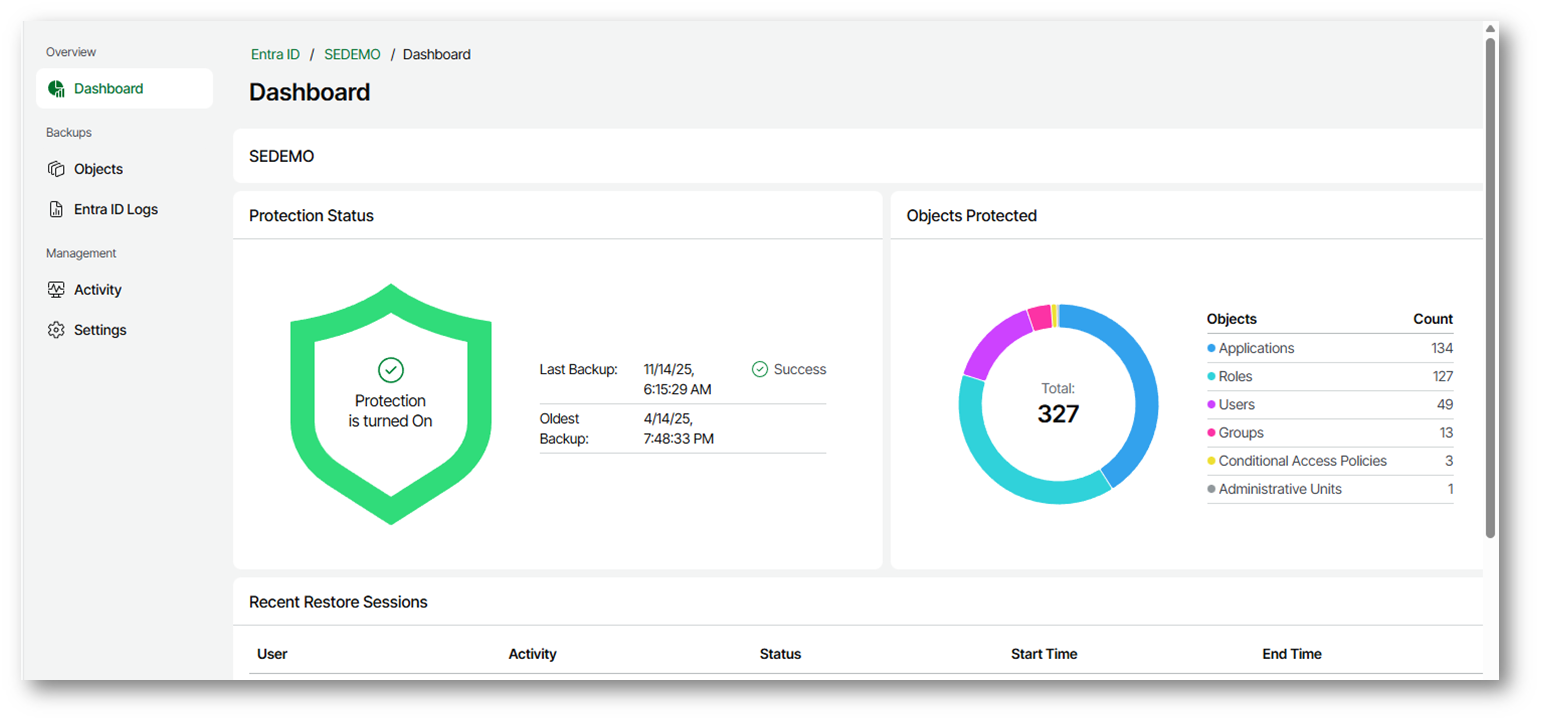This screenshot has width=1541, height=722.
Task: Go to SEDEMO breadcrumb link
Action: click(352, 54)
